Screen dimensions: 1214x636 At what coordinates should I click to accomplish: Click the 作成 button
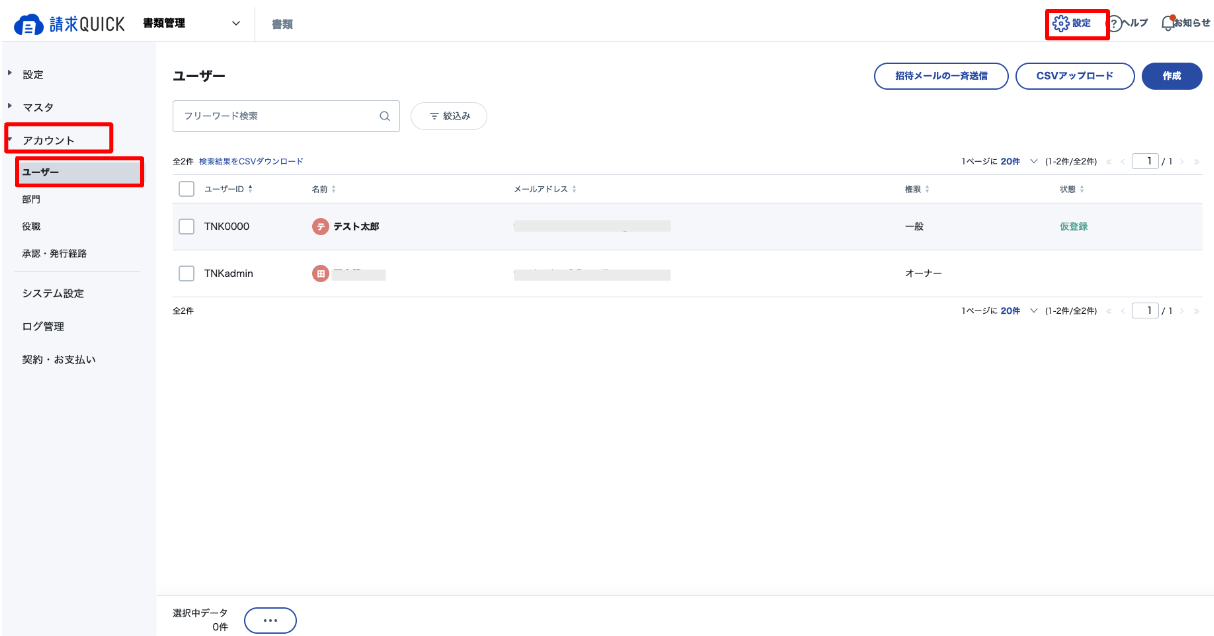pyautogui.click(x=1172, y=76)
